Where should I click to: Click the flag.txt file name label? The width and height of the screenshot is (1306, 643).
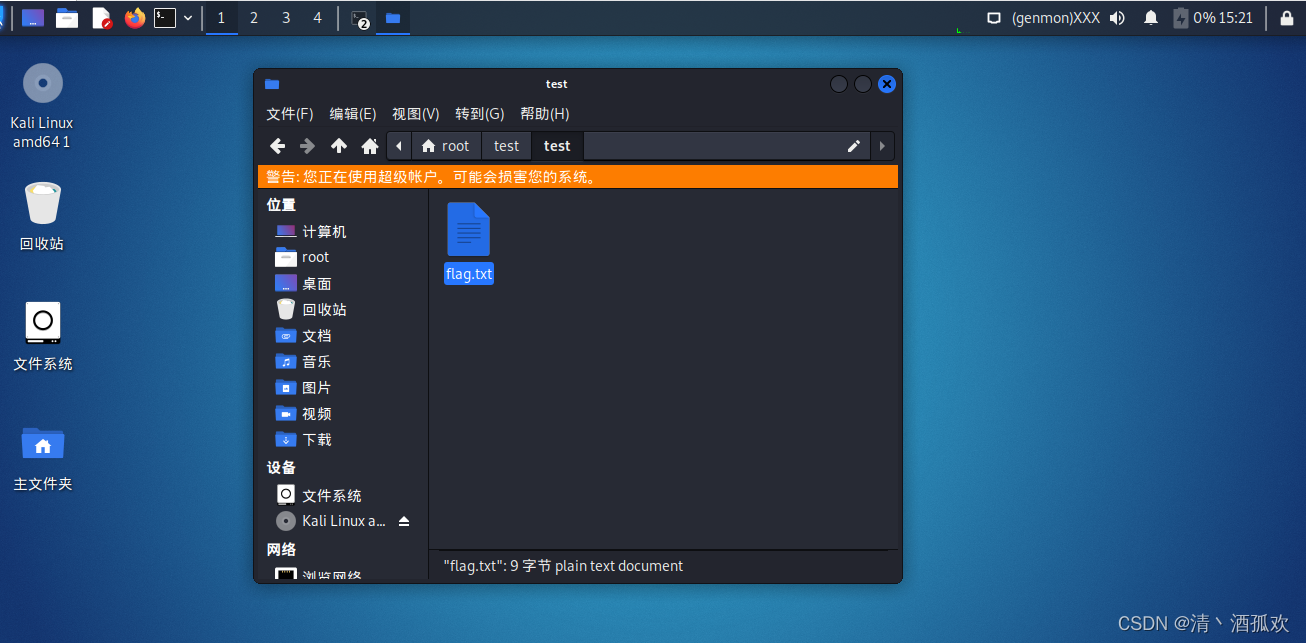point(469,274)
